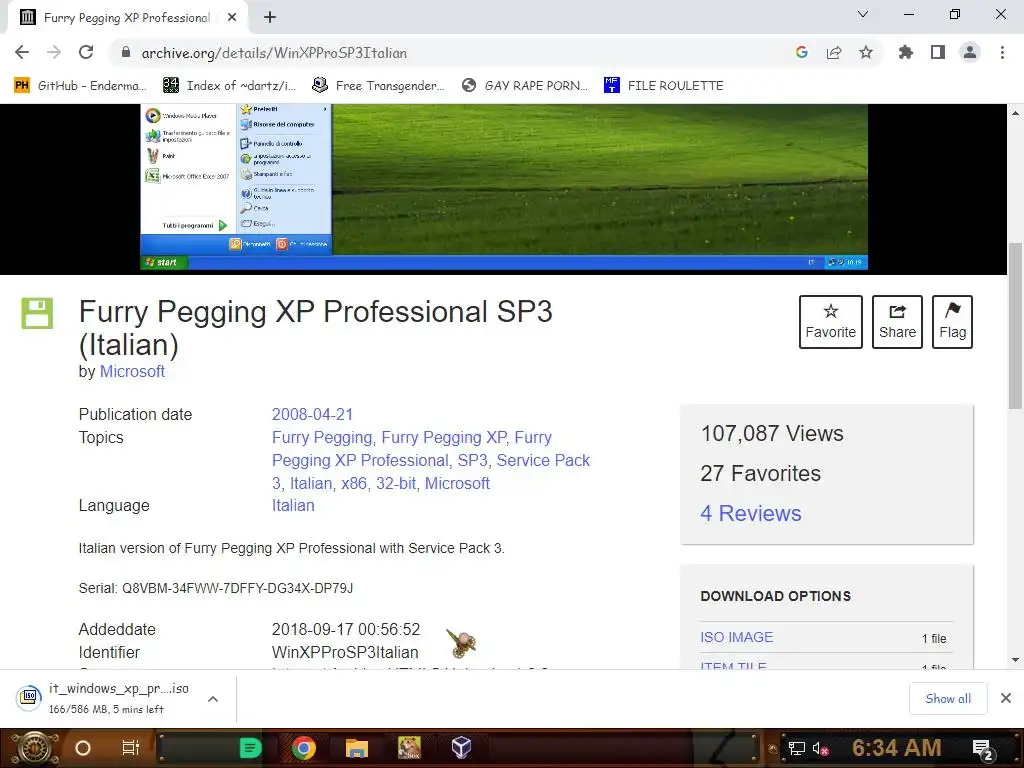Click the Microsoft author link

(132, 372)
